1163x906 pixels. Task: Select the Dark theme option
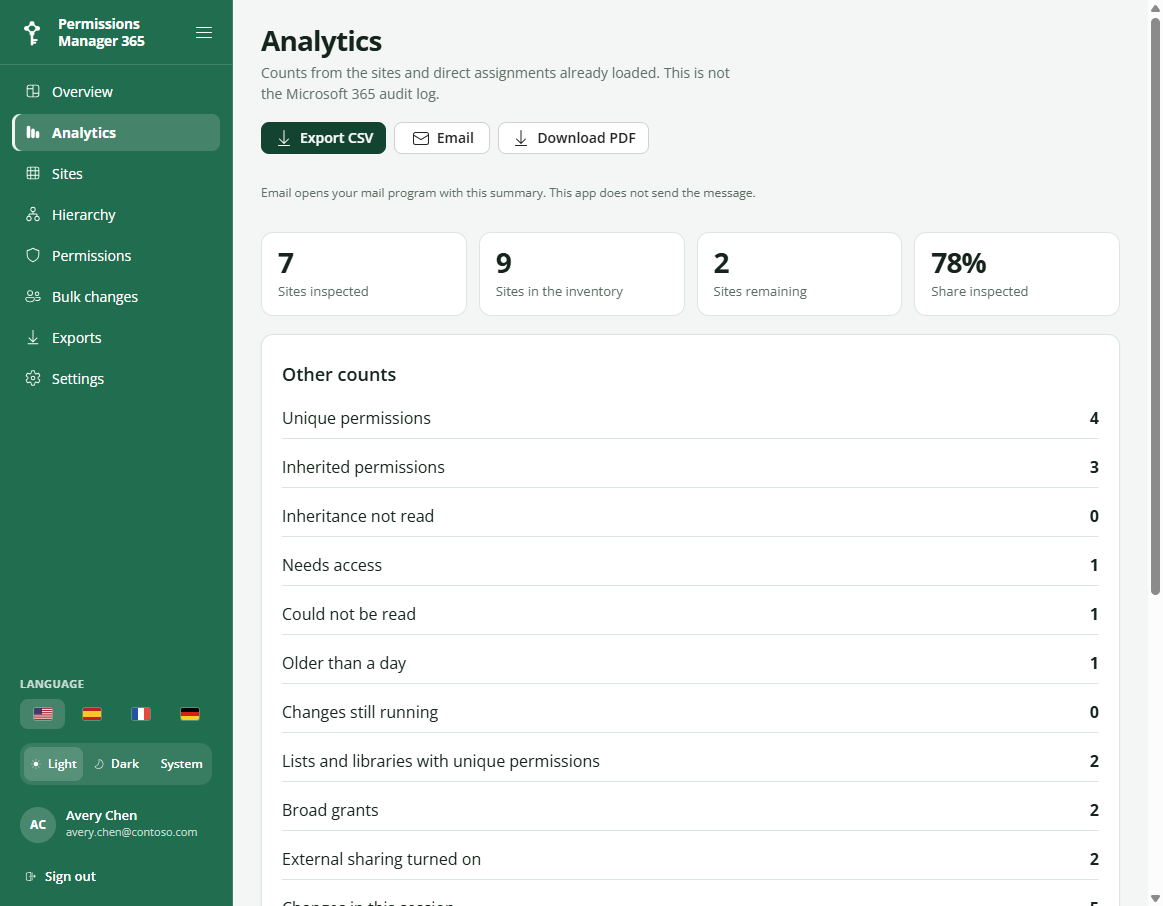click(117, 764)
